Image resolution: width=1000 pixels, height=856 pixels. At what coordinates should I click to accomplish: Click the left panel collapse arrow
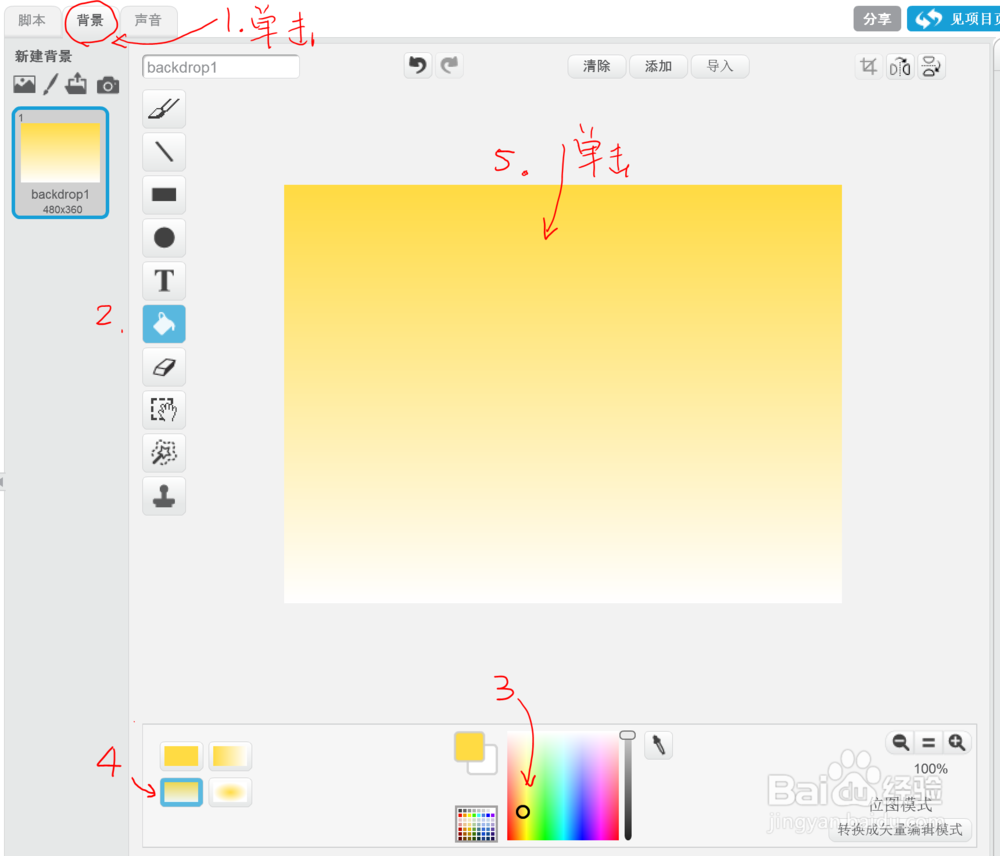click(x=3, y=482)
